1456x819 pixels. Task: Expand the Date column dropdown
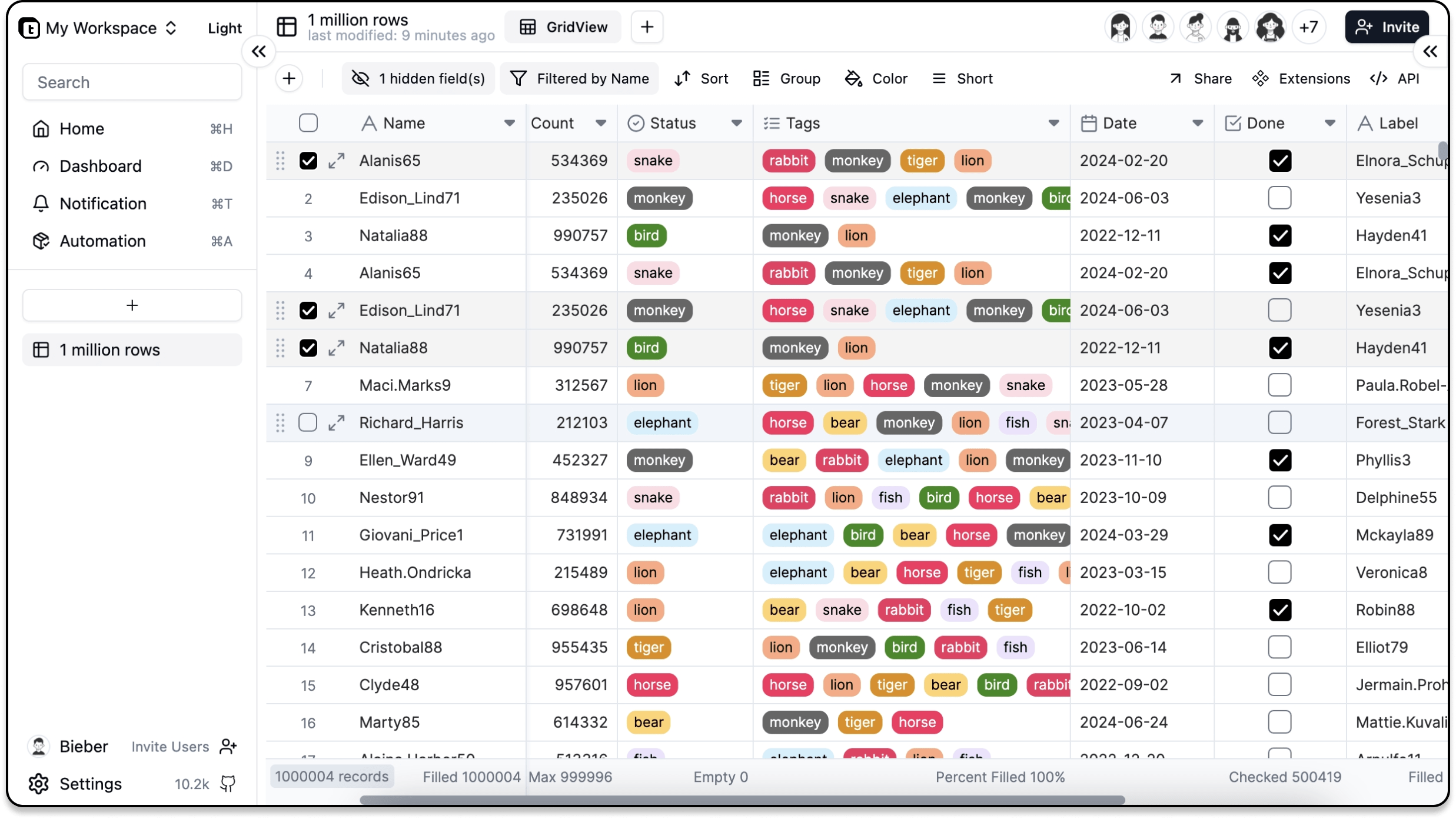coord(1197,123)
